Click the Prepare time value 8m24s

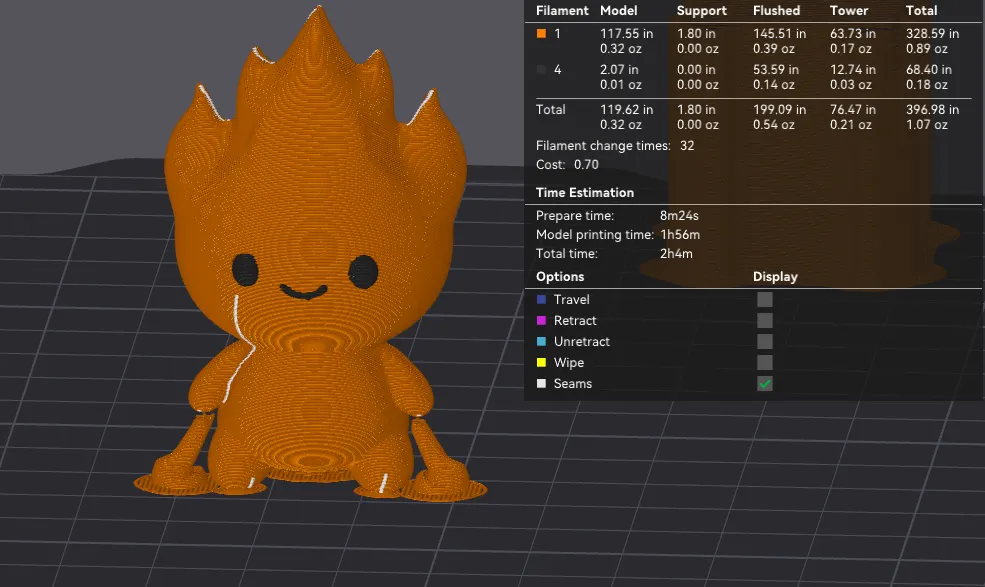coord(679,216)
